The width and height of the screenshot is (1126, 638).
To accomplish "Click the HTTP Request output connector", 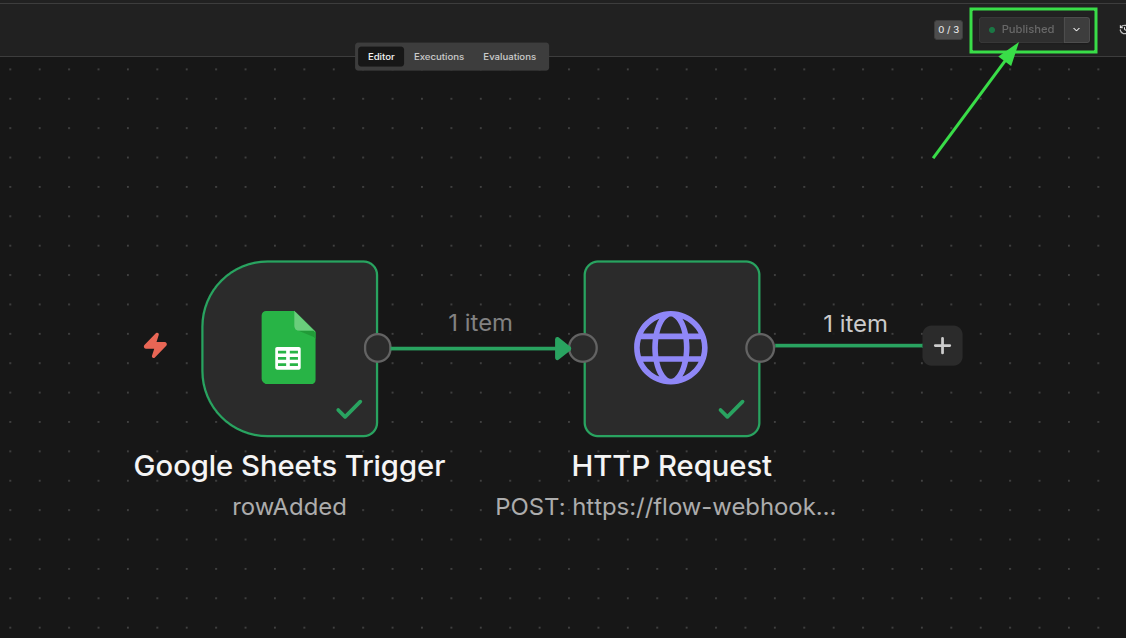I will (x=760, y=348).
